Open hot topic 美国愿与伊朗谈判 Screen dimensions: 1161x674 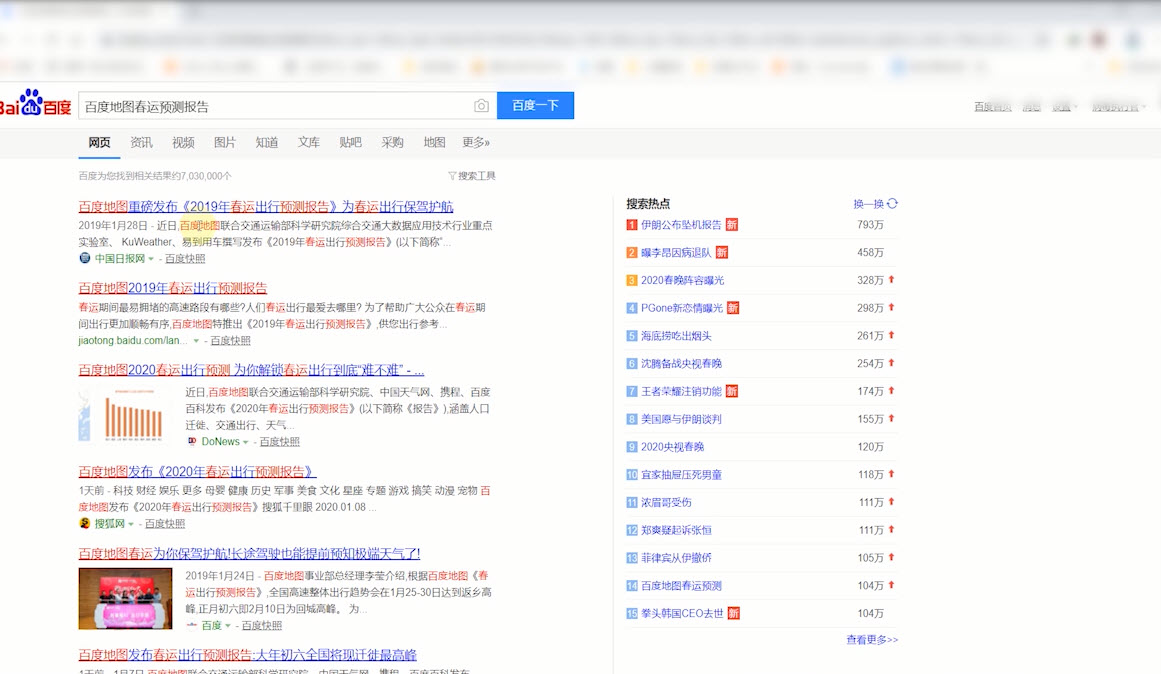point(681,419)
